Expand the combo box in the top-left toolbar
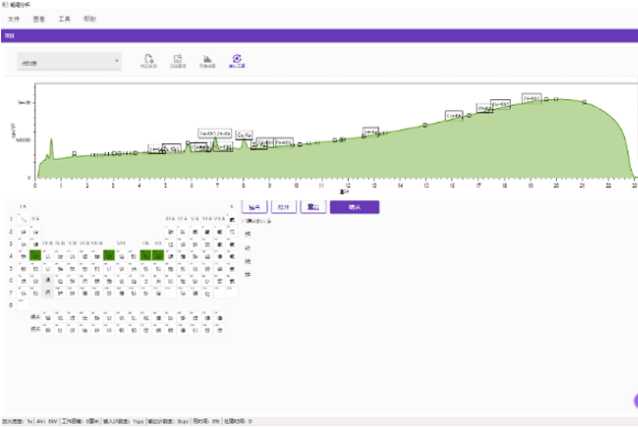The image size is (638, 427). [x=68, y=62]
